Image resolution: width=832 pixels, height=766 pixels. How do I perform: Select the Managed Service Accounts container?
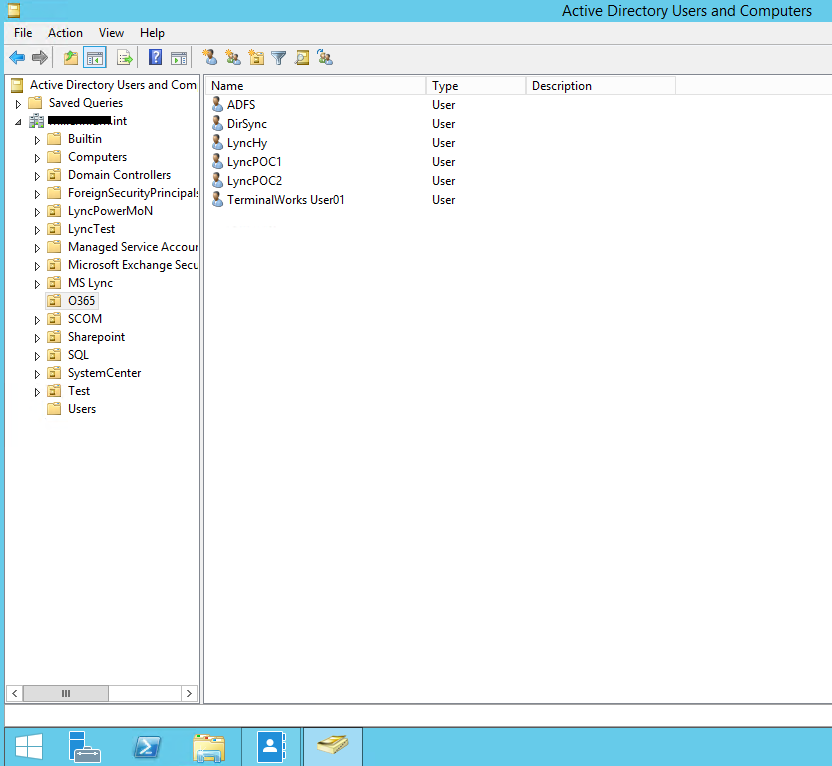[133, 247]
